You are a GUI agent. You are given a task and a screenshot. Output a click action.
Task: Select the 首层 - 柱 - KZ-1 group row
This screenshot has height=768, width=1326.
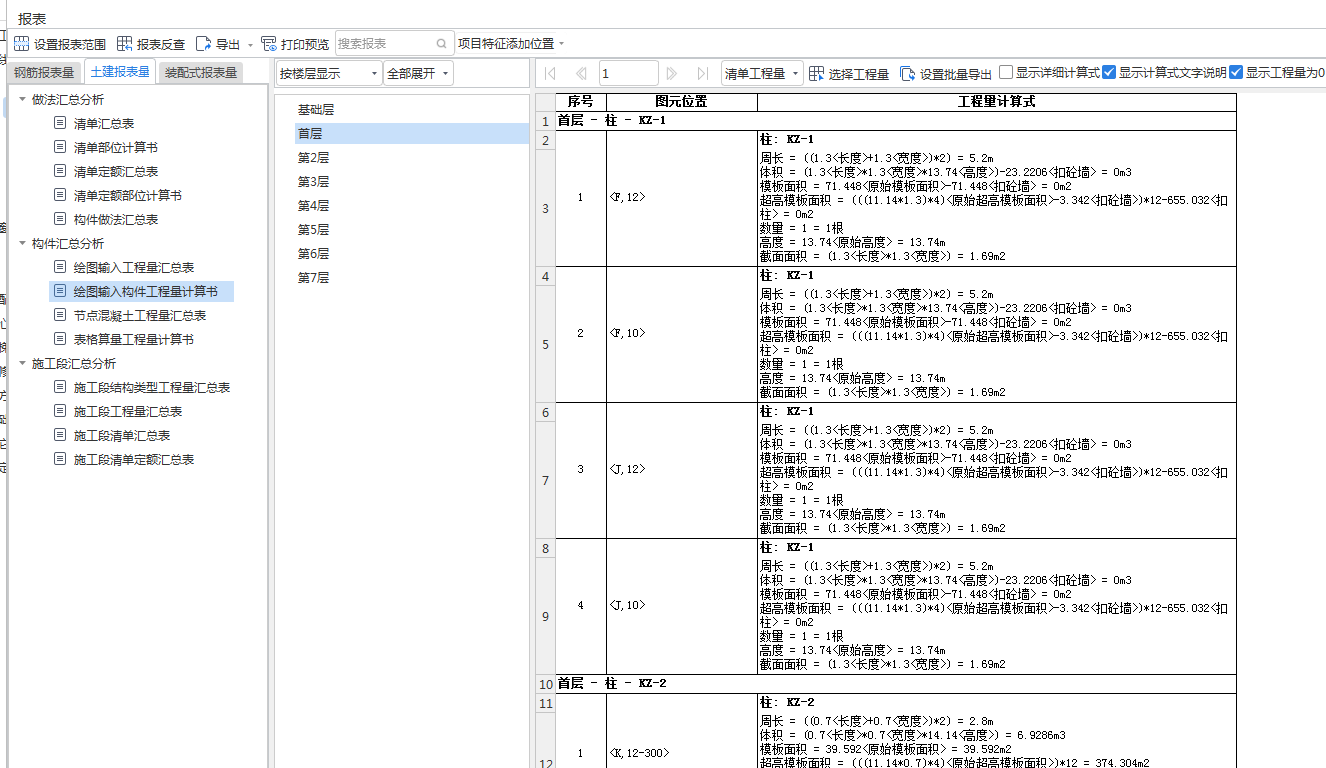point(896,120)
